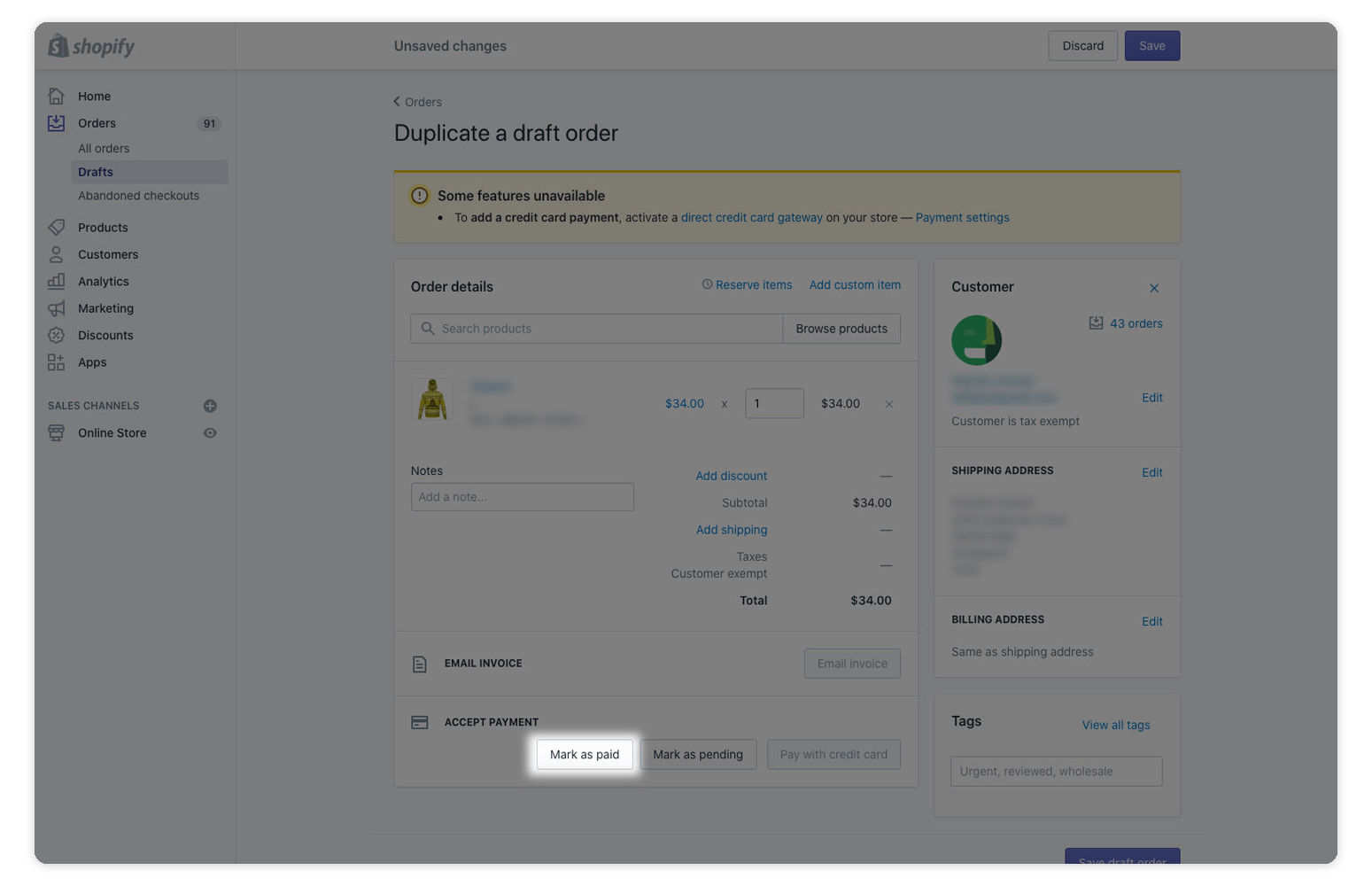Click the Shopify logo
Viewport: 1372px width, 886px height.
(91, 46)
